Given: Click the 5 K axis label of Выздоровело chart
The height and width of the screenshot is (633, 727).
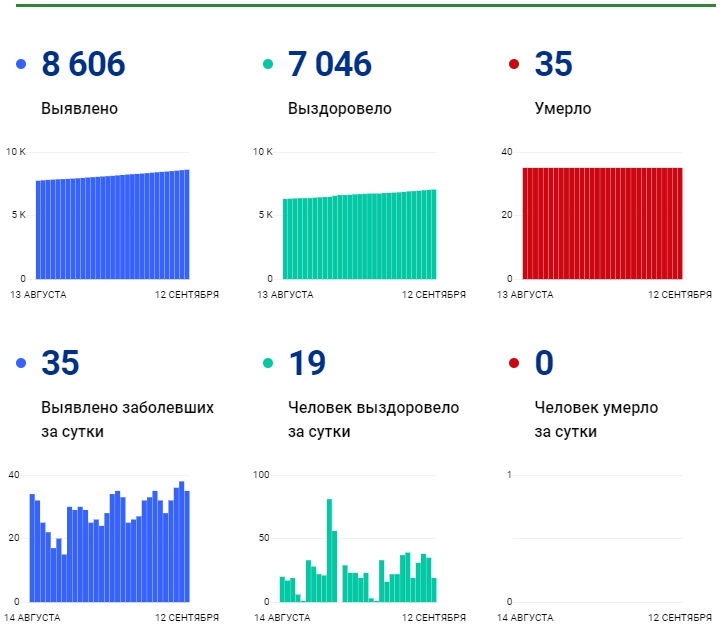Looking at the screenshot, I should (266, 215).
